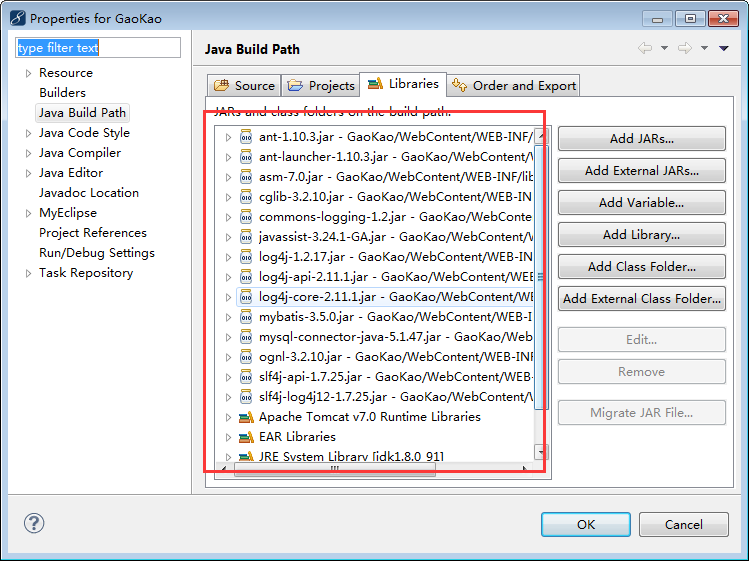The image size is (749, 561).
Task: Confirm with the OK button
Action: pos(586,525)
